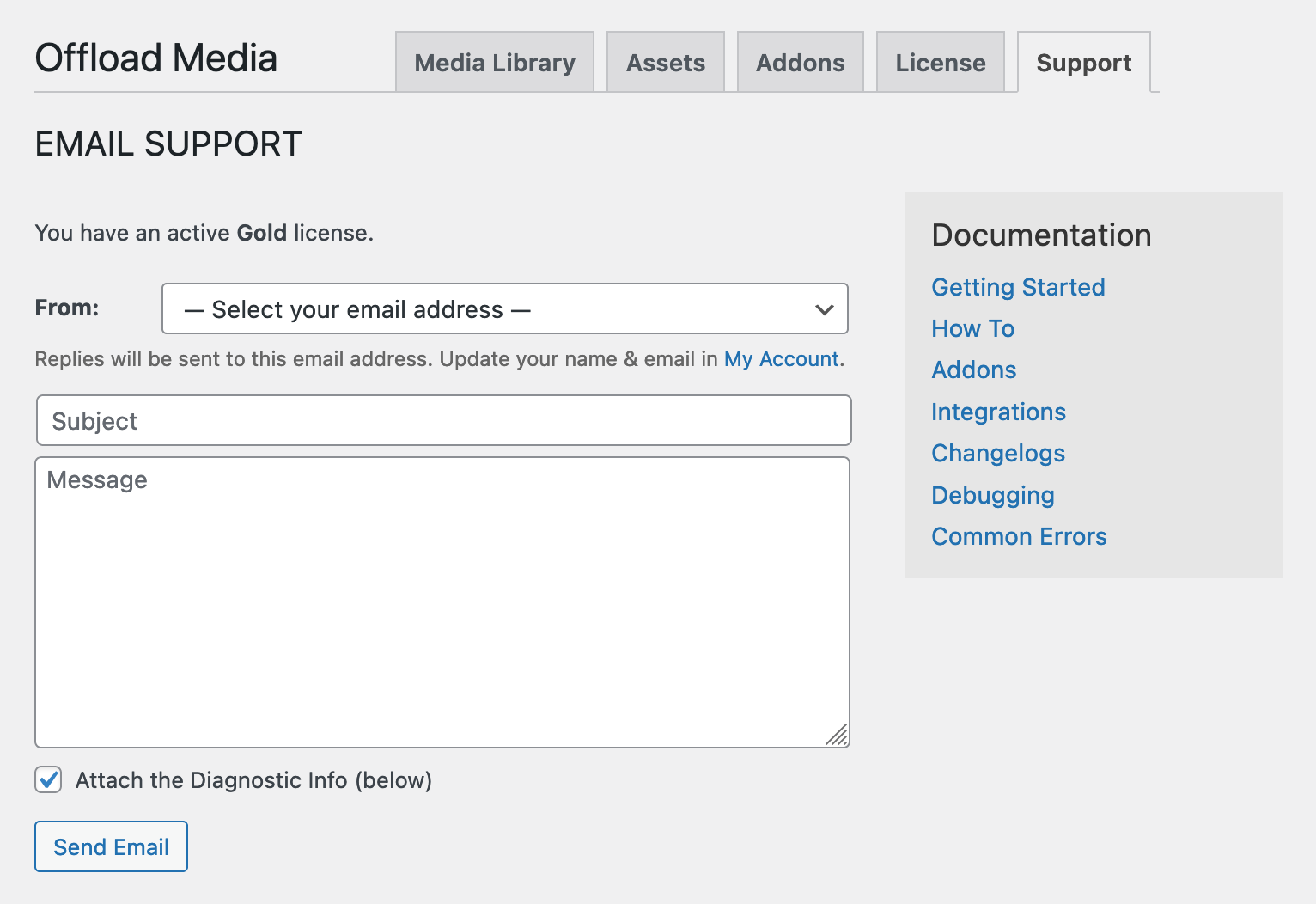The width and height of the screenshot is (1316, 904).
Task: Click the EMAIL SUPPORT heading
Action: 168,144
